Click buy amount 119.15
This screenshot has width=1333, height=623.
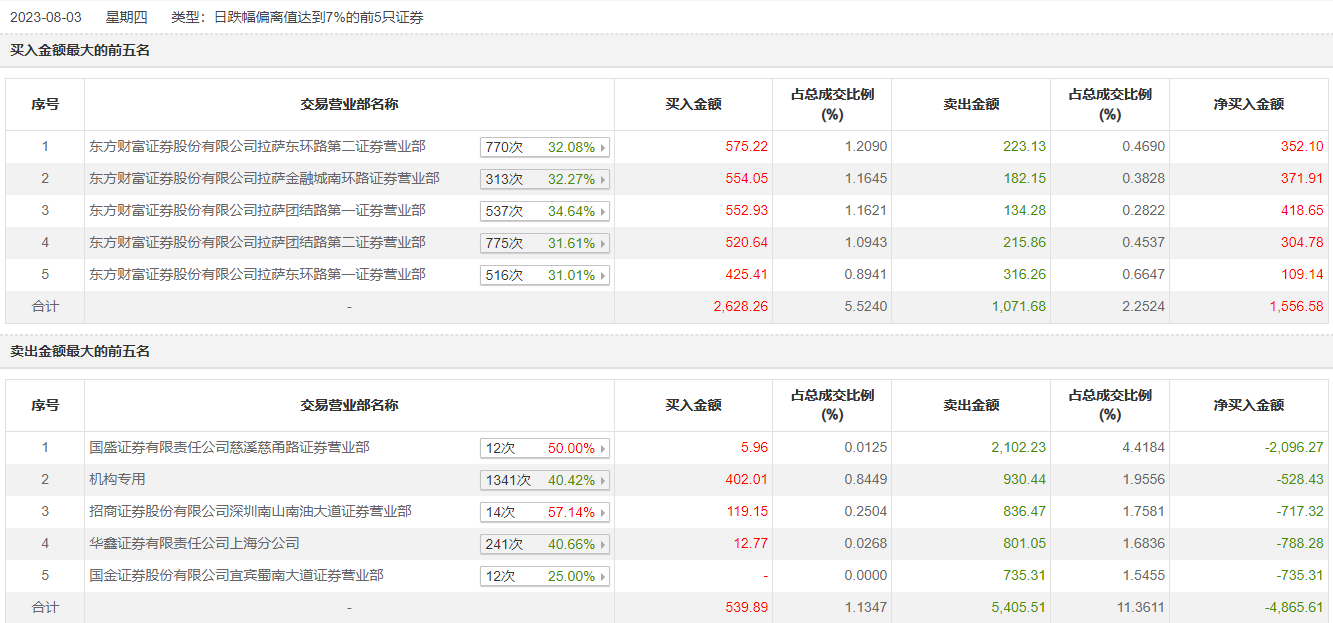click(746, 511)
